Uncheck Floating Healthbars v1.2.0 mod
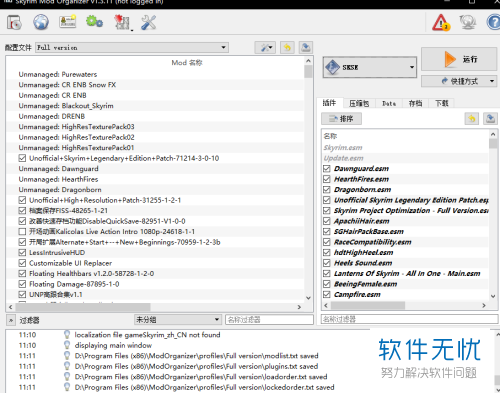 point(22,273)
